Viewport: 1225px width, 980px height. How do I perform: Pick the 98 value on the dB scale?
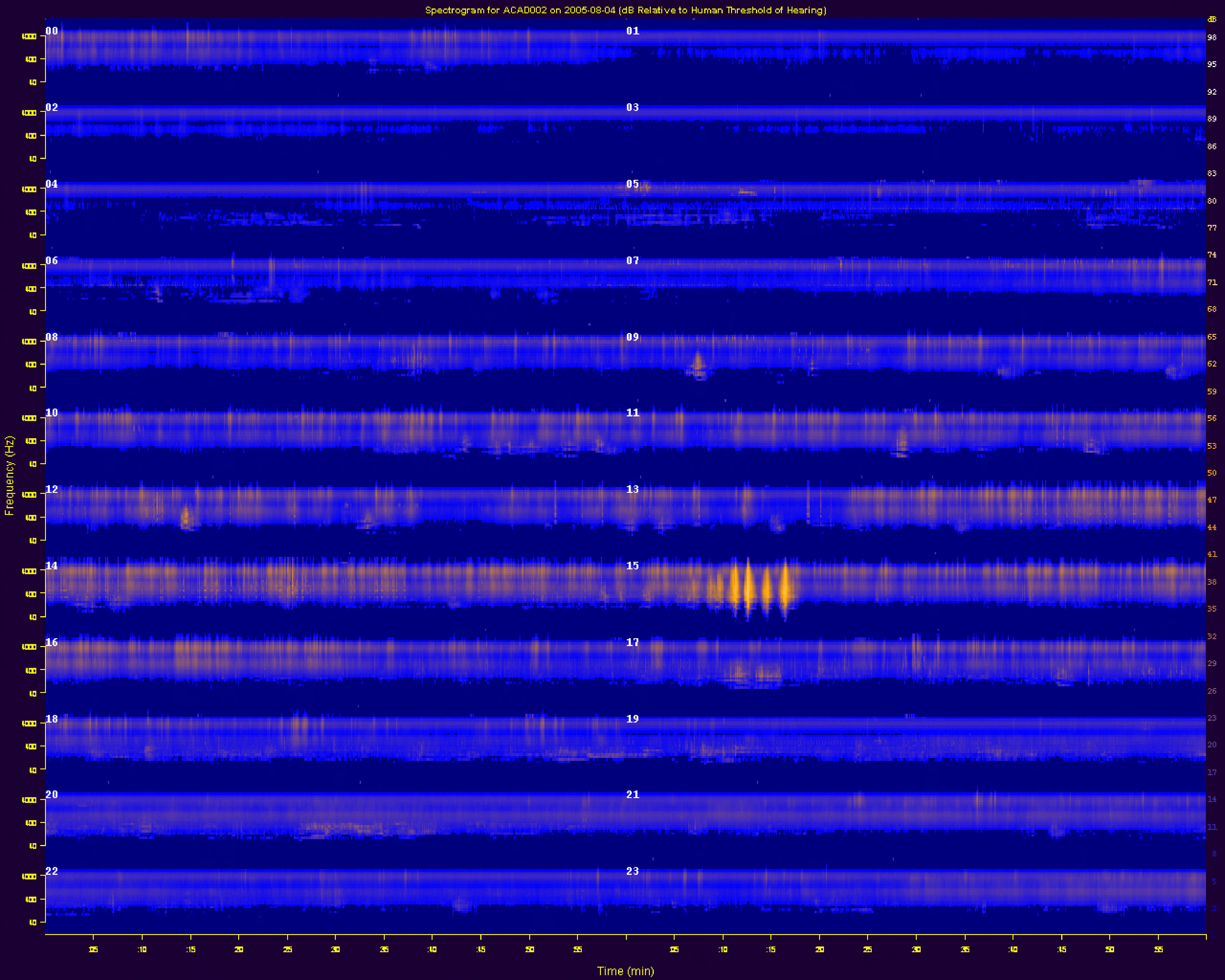(1212, 37)
